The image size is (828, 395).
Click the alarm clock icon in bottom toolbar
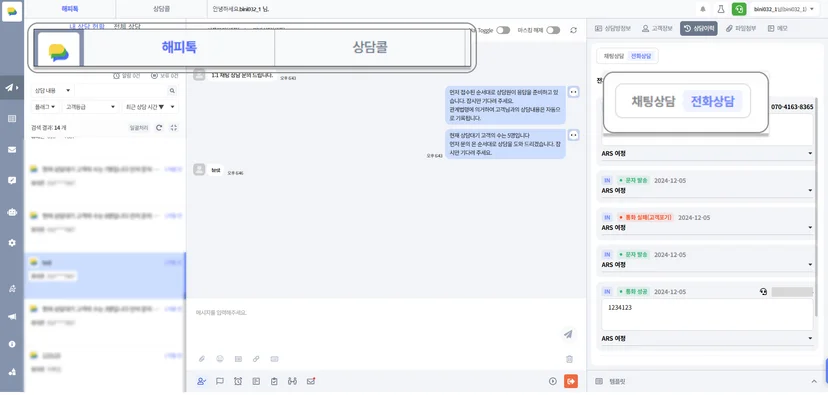238,381
